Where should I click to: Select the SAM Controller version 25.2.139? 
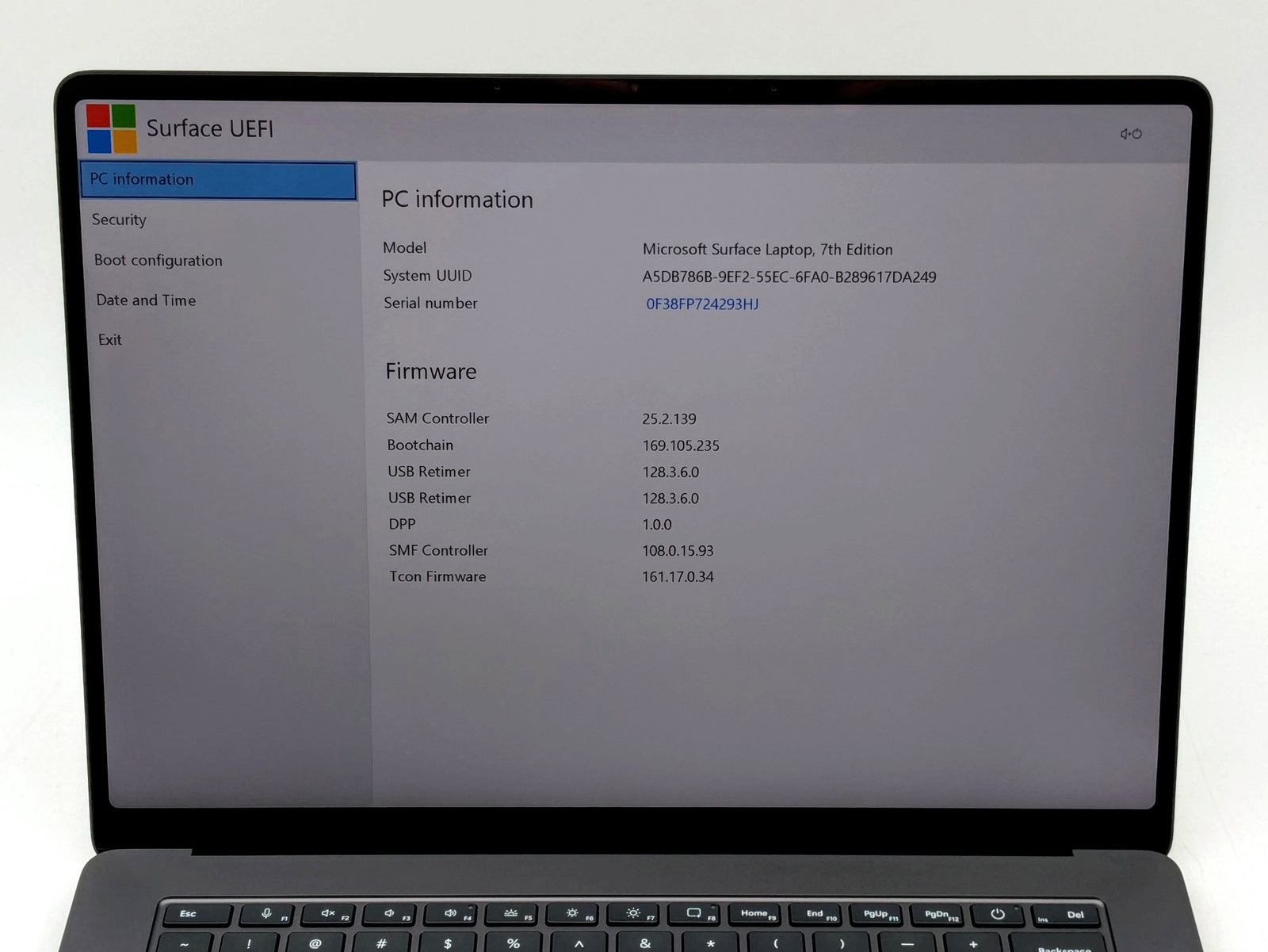pos(669,419)
